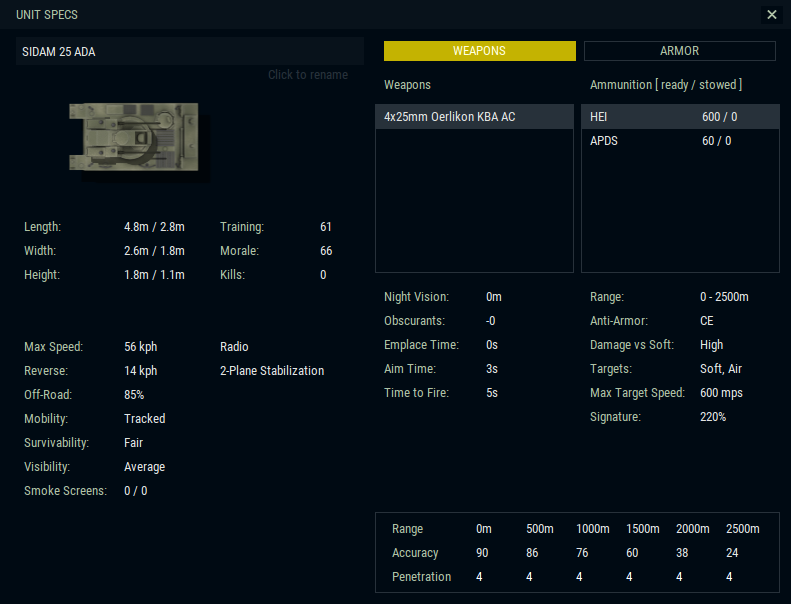Click the Survivability value Fair
Viewport: 791px width, 604px height.
pos(134,443)
